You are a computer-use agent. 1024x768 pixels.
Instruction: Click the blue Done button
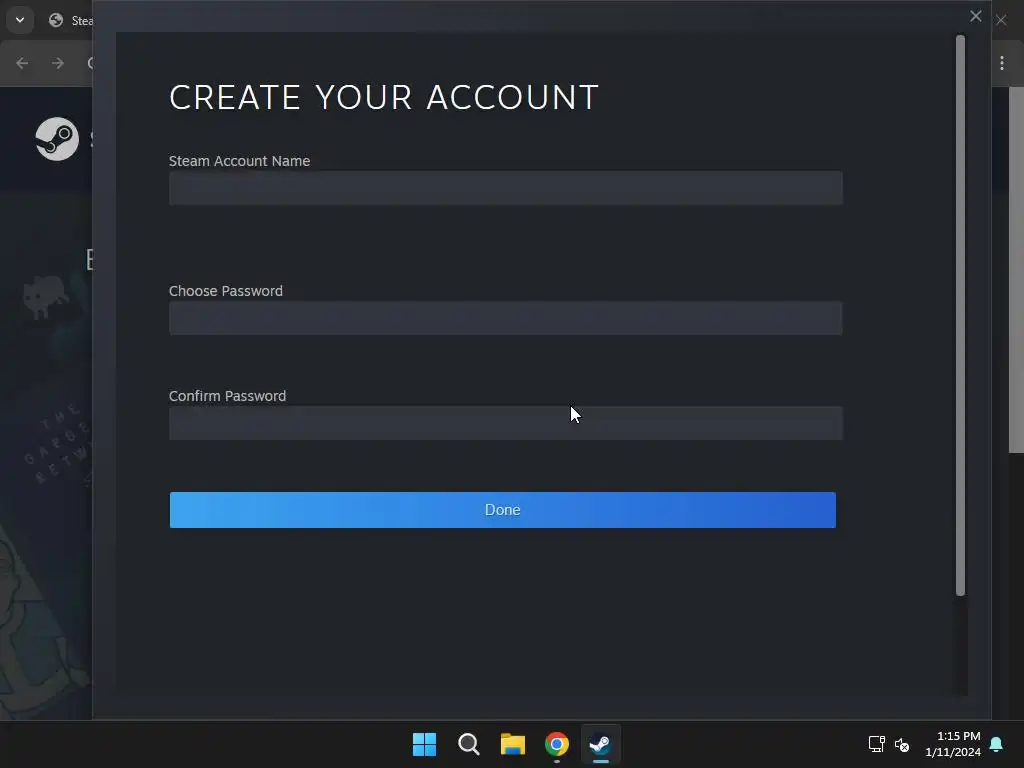pyautogui.click(x=502, y=510)
